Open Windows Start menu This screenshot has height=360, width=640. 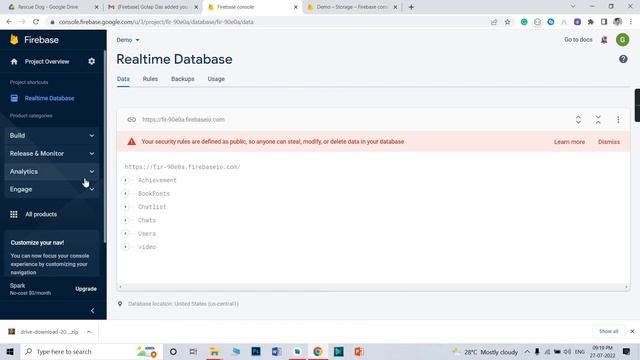tap(10, 351)
